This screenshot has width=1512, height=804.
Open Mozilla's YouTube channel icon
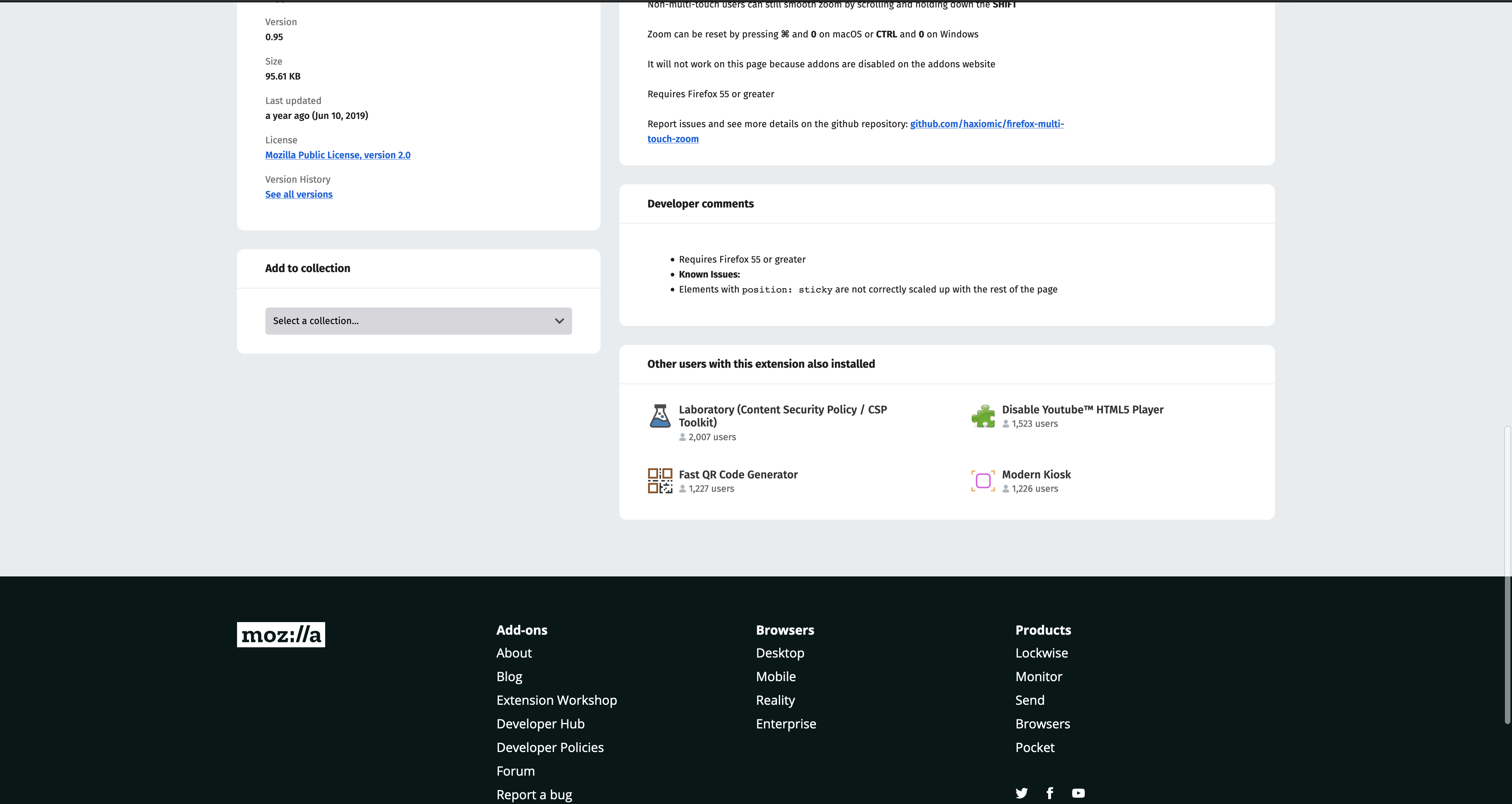(x=1078, y=793)
